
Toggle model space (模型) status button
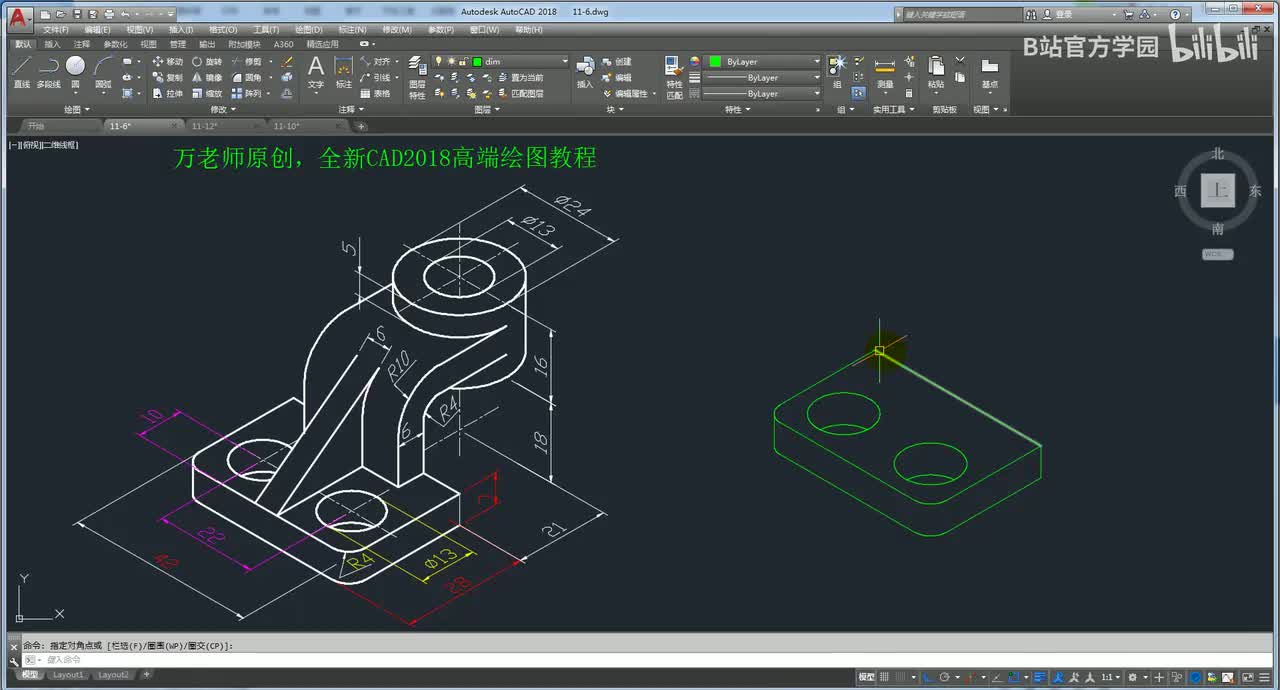coord(866,677)
